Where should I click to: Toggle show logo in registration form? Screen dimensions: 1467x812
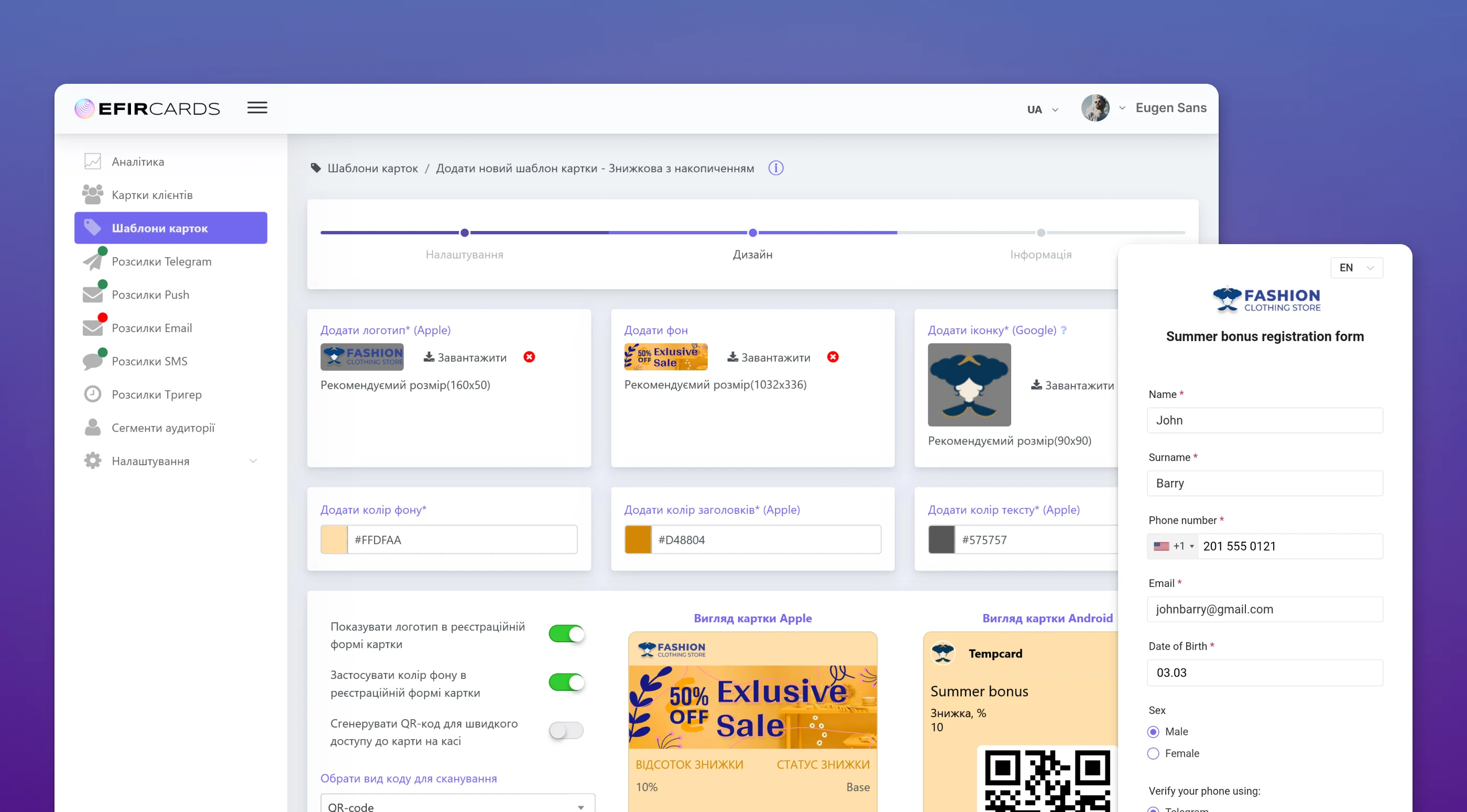[x=566, y=634]
